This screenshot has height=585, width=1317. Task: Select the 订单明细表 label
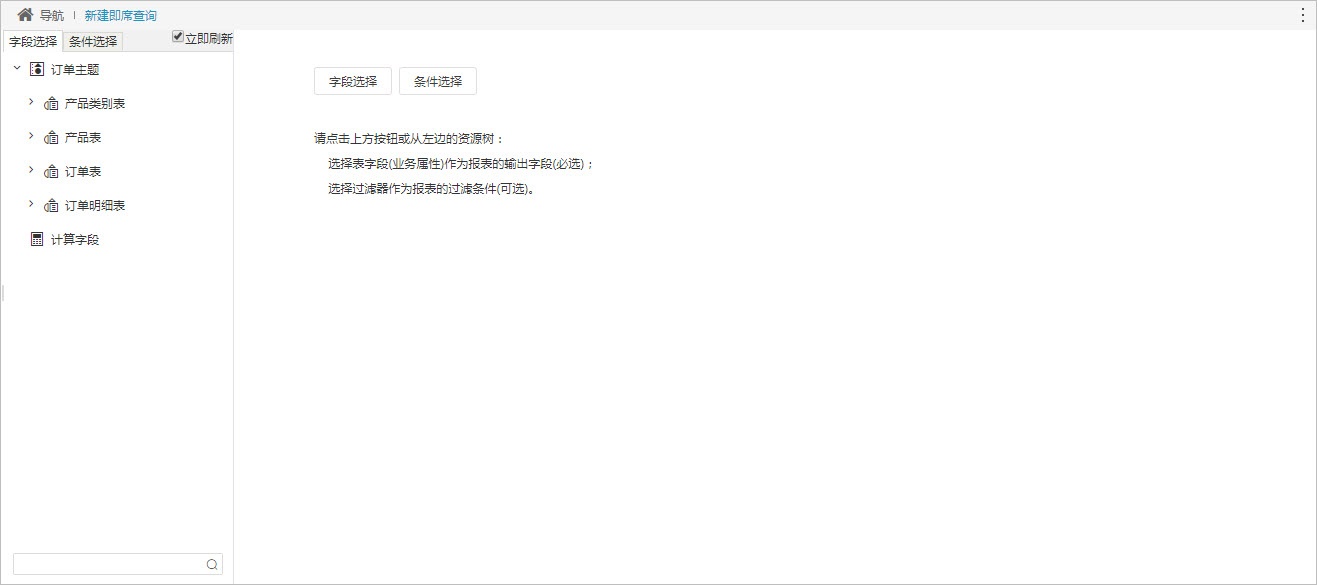point(95,206)
